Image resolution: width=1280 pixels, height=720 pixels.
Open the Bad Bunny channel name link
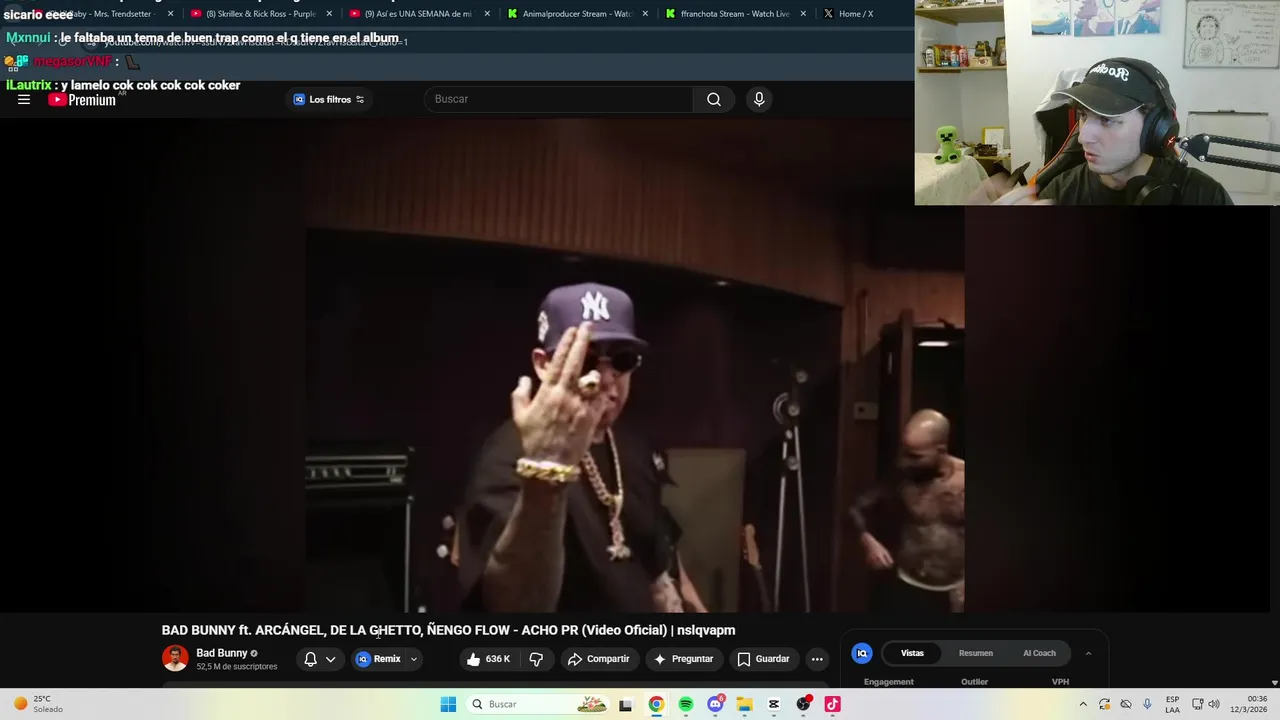pos(222,653)
